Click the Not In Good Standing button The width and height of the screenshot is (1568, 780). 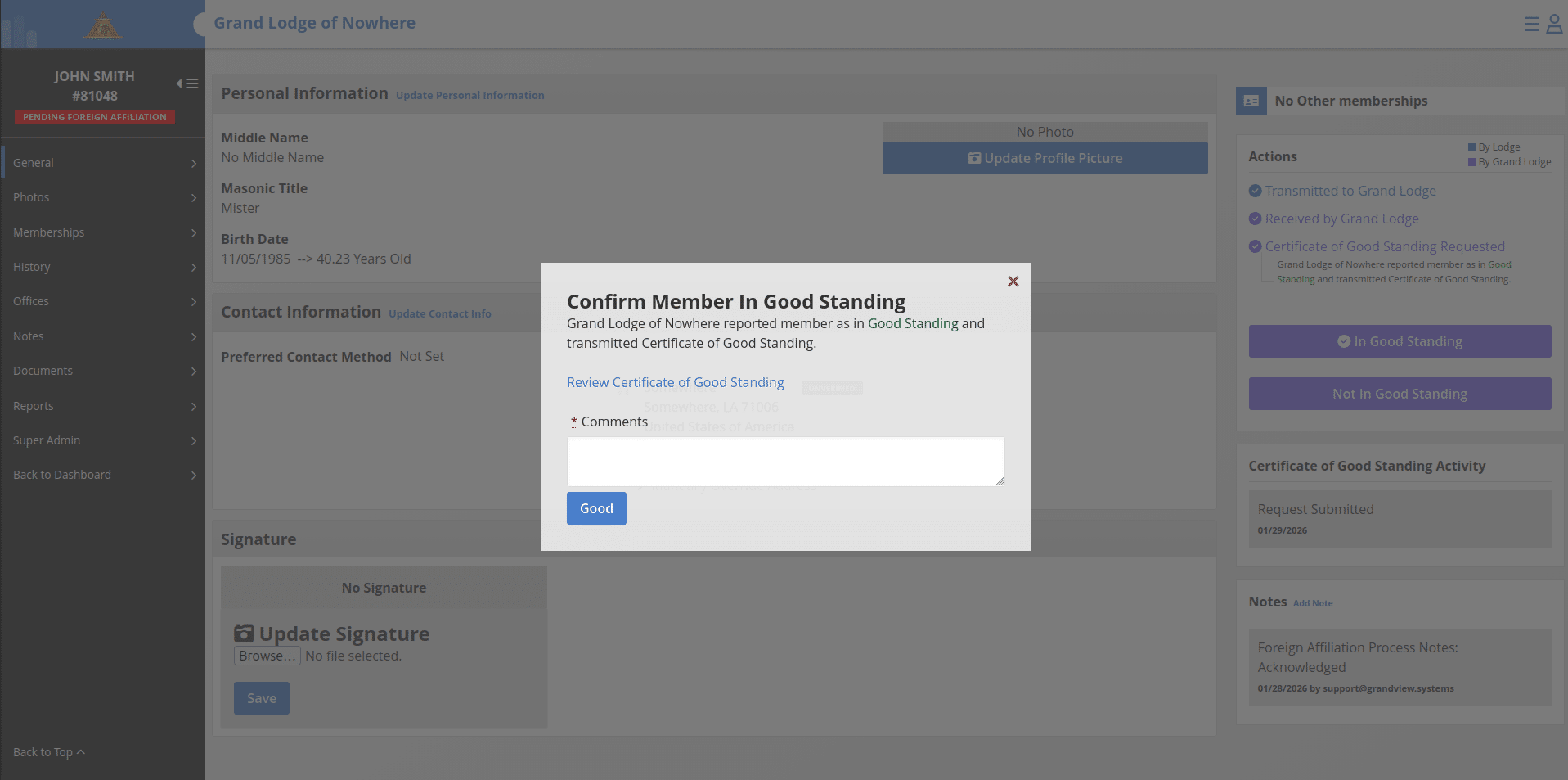pyautogui.click(x=1400, y=394)
